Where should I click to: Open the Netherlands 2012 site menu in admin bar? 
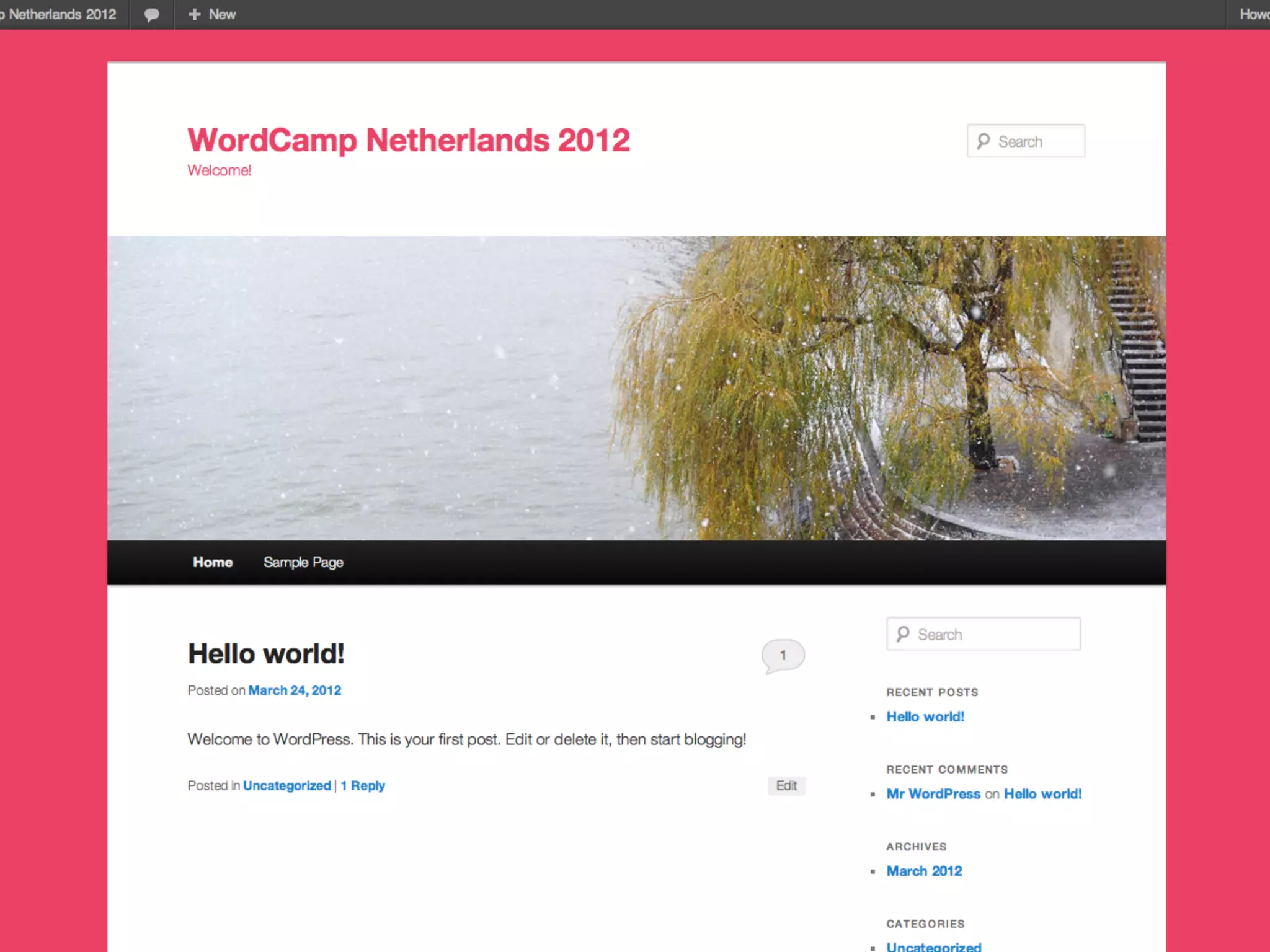click(x=61, y=14)
